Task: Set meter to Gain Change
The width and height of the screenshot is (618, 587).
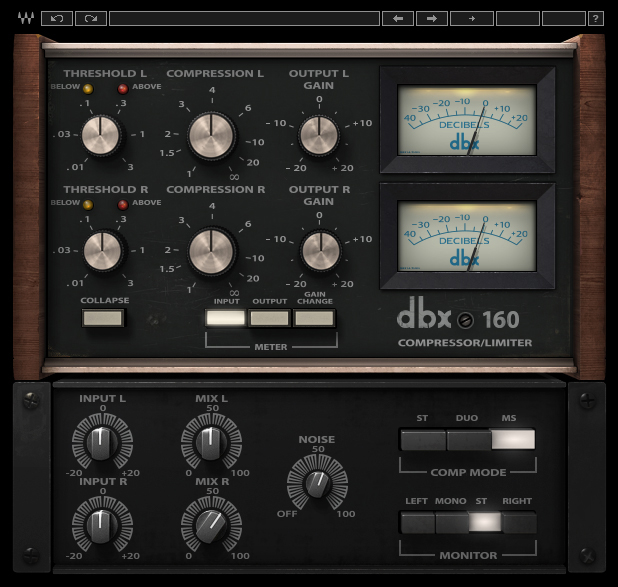Action: pyautogui.click(x=314, y=318)
